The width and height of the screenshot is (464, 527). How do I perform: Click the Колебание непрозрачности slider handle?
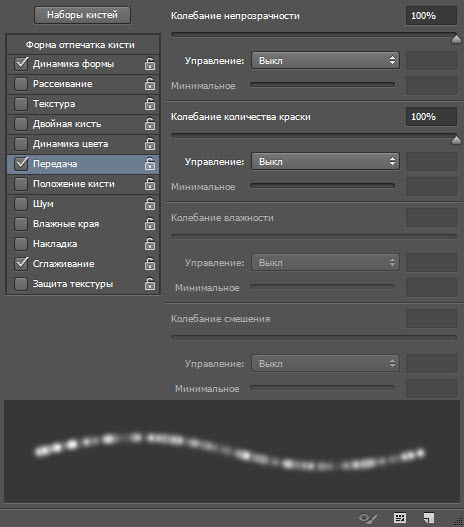456,39
